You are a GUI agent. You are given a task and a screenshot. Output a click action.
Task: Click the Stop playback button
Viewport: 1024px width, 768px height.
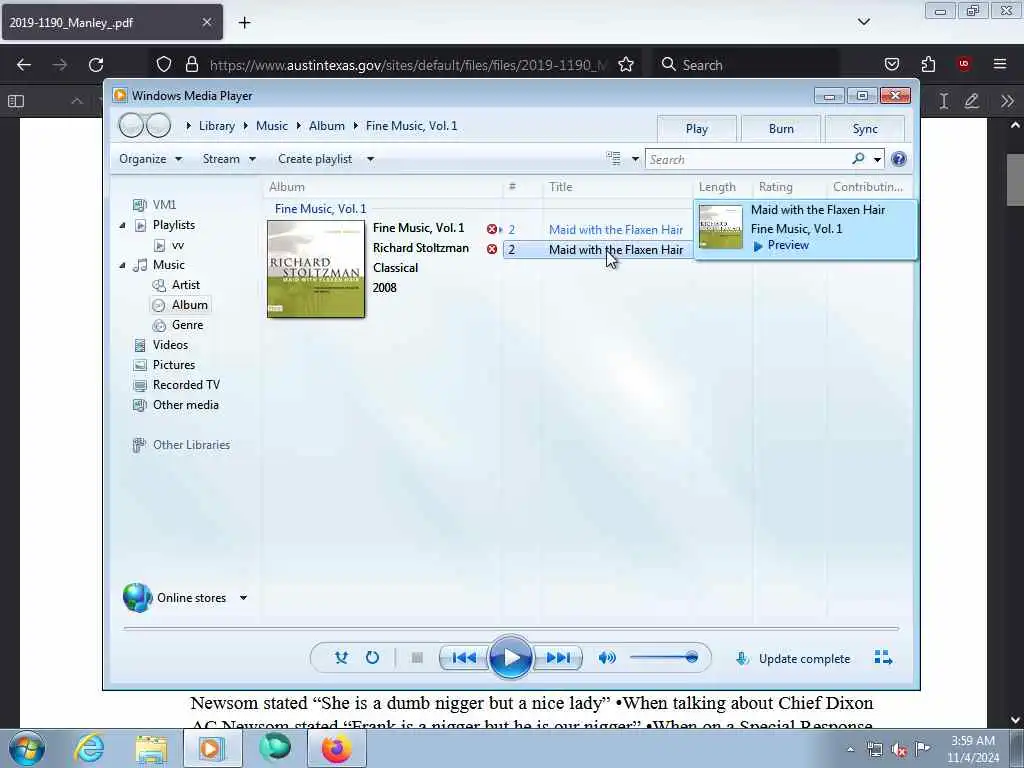coord(417,658)
